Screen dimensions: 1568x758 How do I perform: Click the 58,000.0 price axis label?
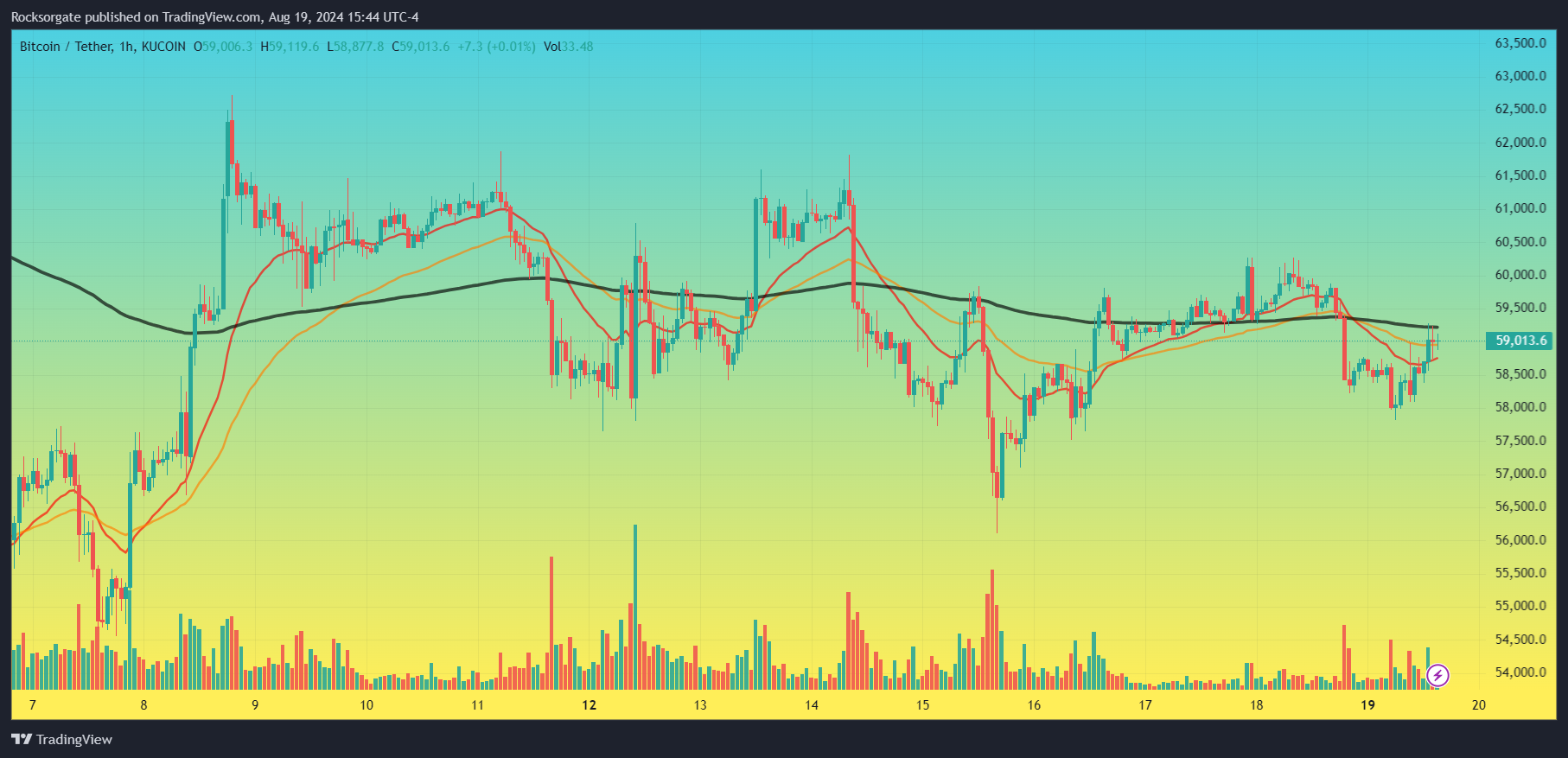click(x=1520, y=407)
